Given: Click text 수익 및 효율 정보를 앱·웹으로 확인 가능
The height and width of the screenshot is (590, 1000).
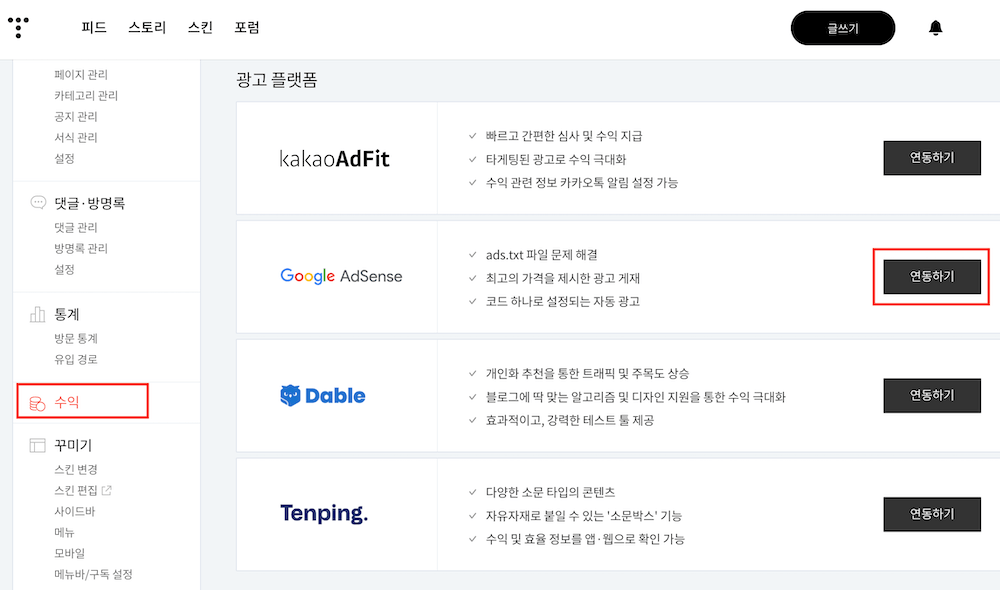Looking at the screenshot, I should coord(585,539).
